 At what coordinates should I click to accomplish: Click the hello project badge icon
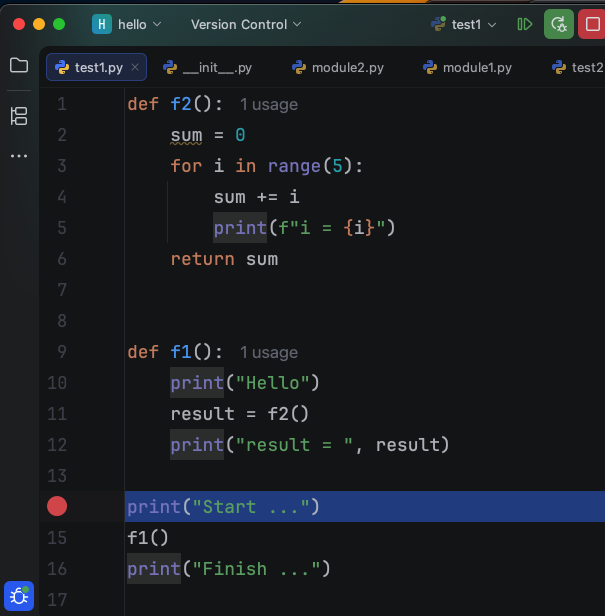102,24
